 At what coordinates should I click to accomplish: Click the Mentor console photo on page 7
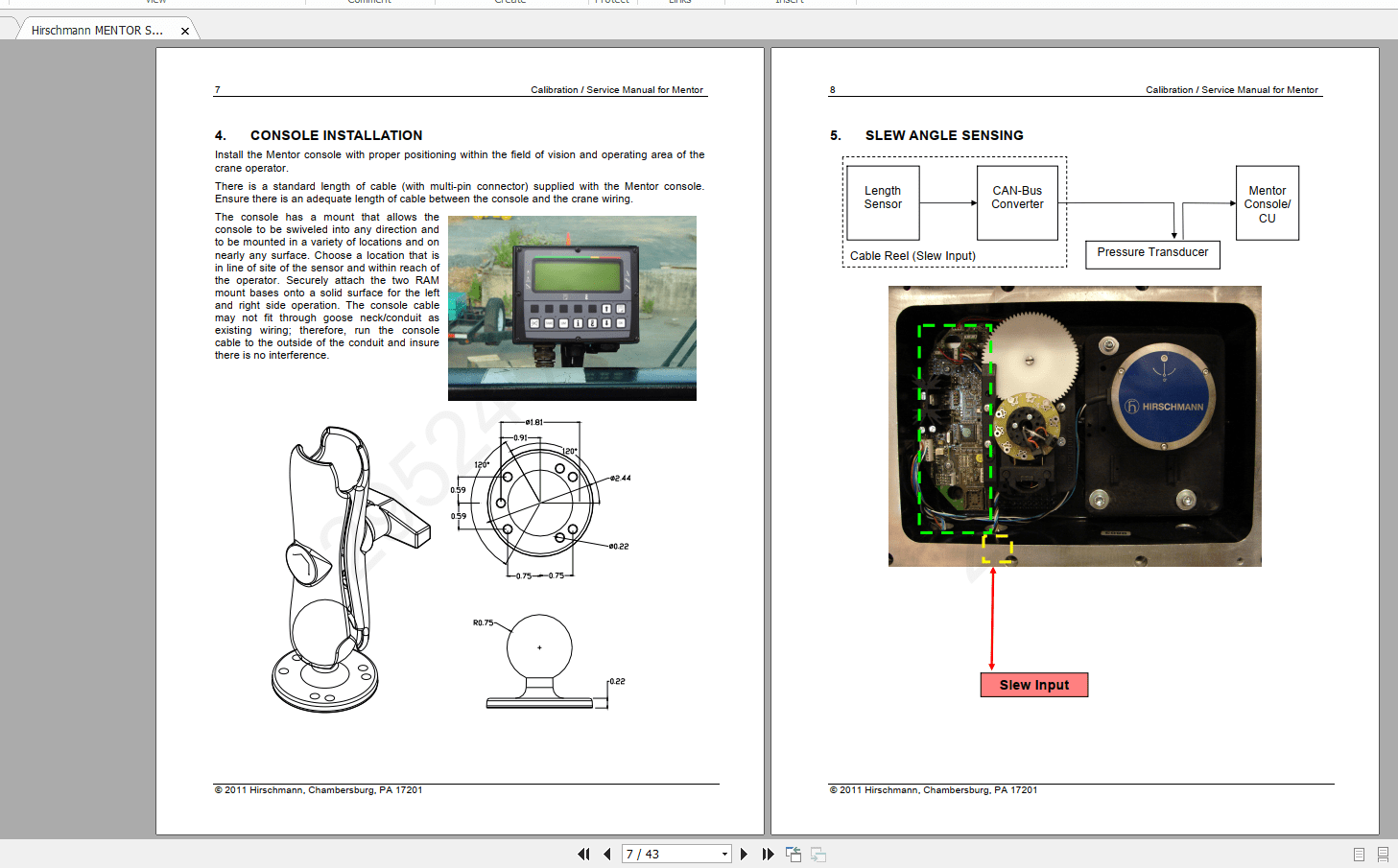(572, 308)
